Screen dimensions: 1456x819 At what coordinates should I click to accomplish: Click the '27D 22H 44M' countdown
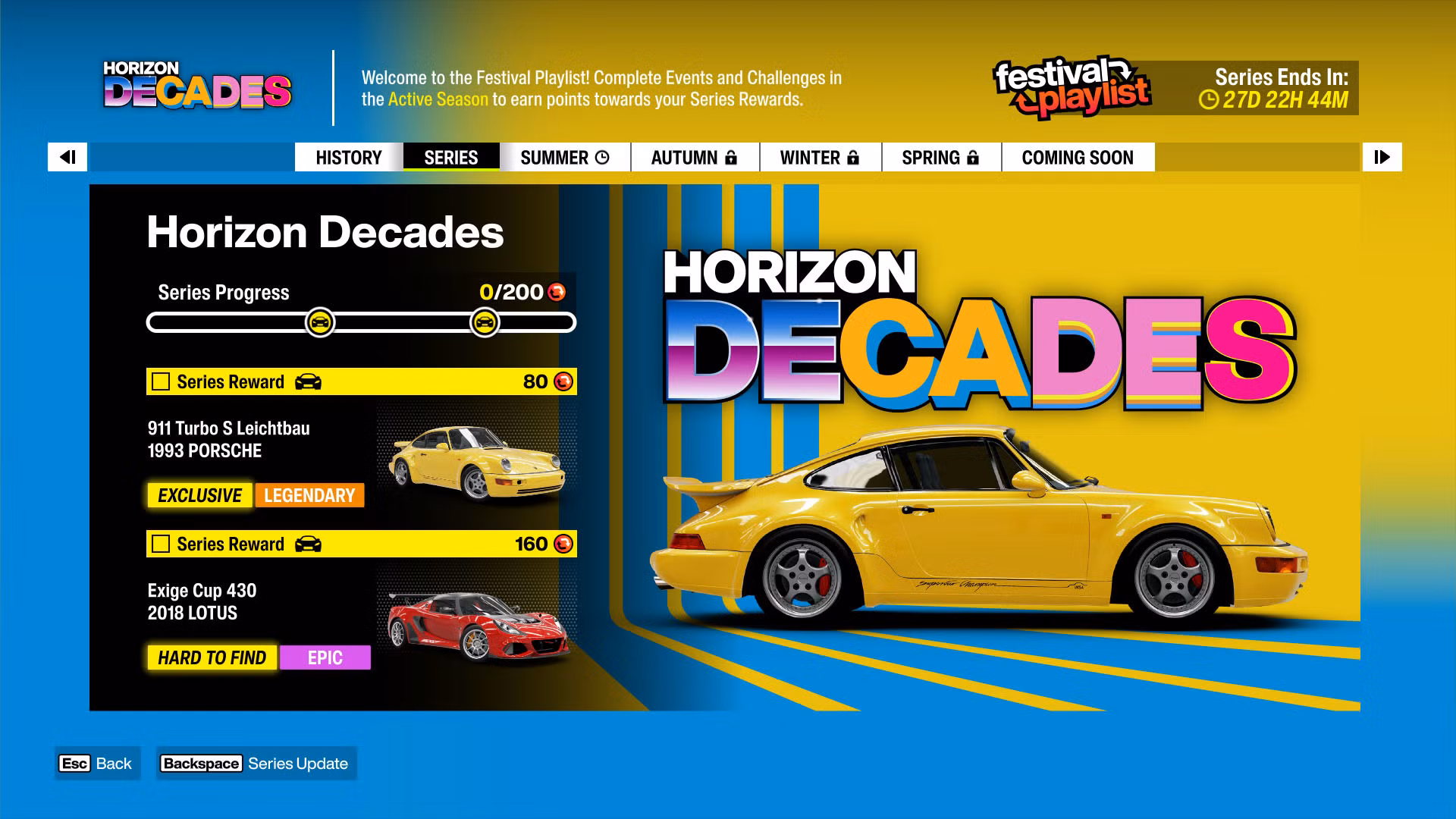(x=1285, y=99)
